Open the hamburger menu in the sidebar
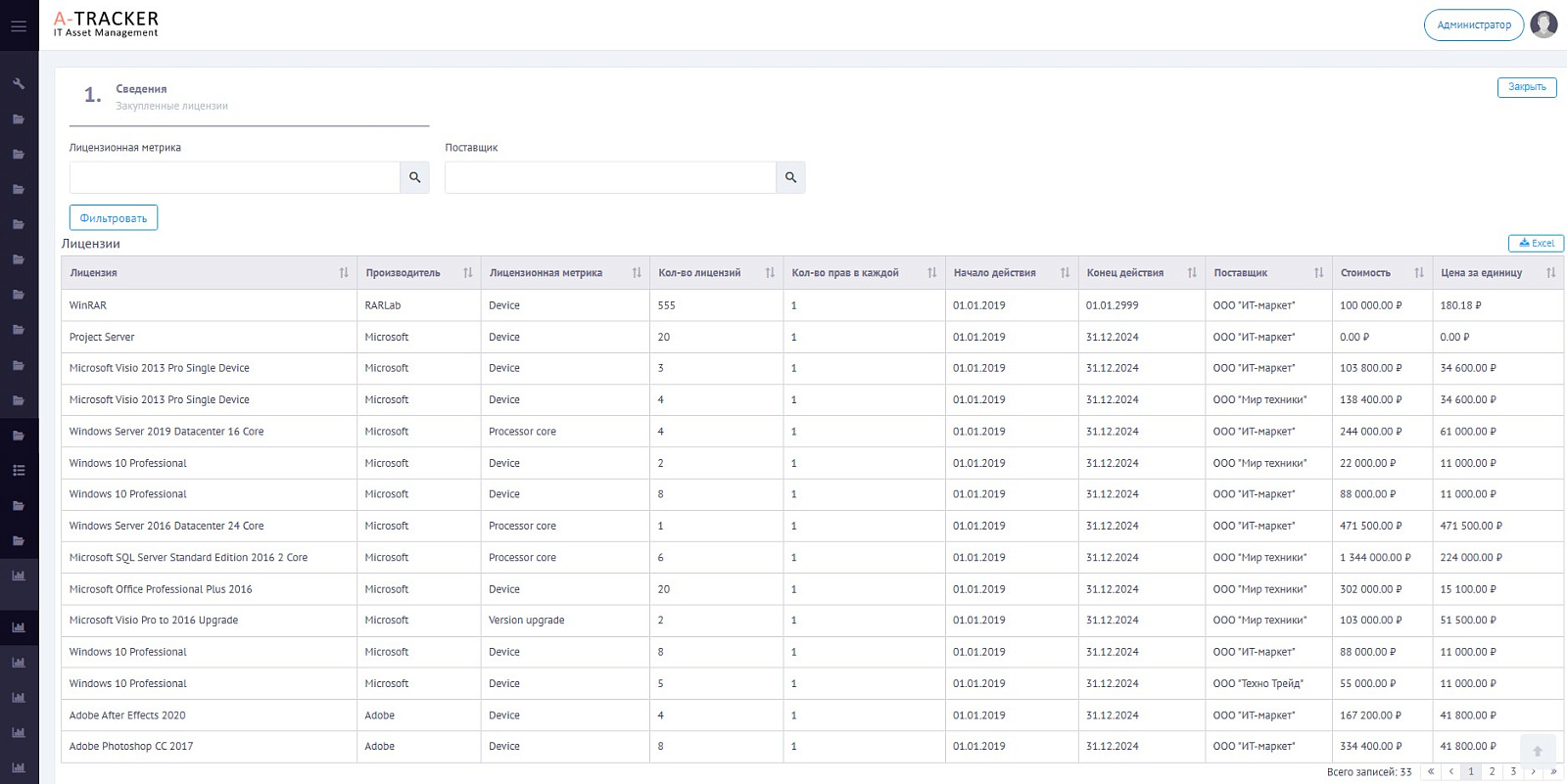Screen dimensions: 1567x784 [19, 26]
